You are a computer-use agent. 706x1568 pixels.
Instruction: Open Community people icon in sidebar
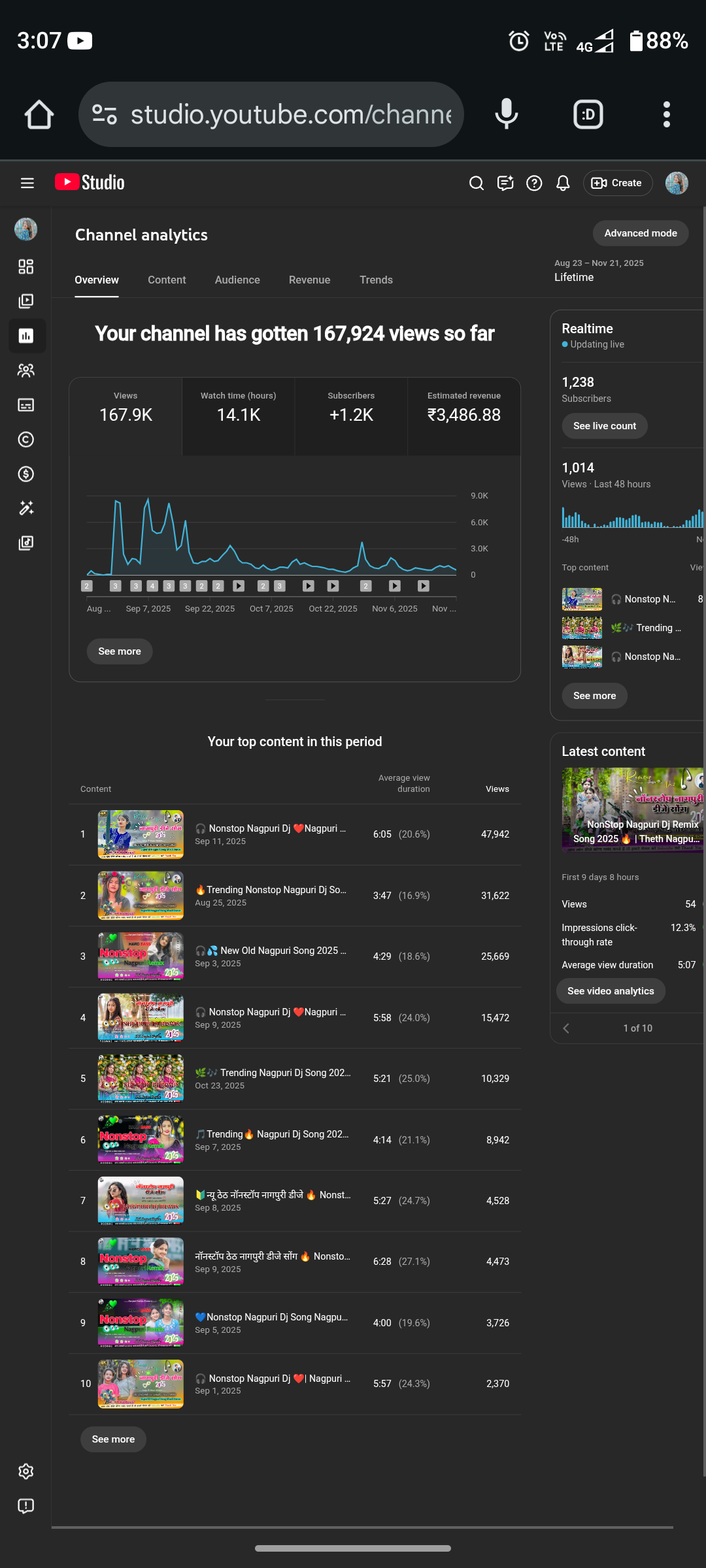click(26, 370)
